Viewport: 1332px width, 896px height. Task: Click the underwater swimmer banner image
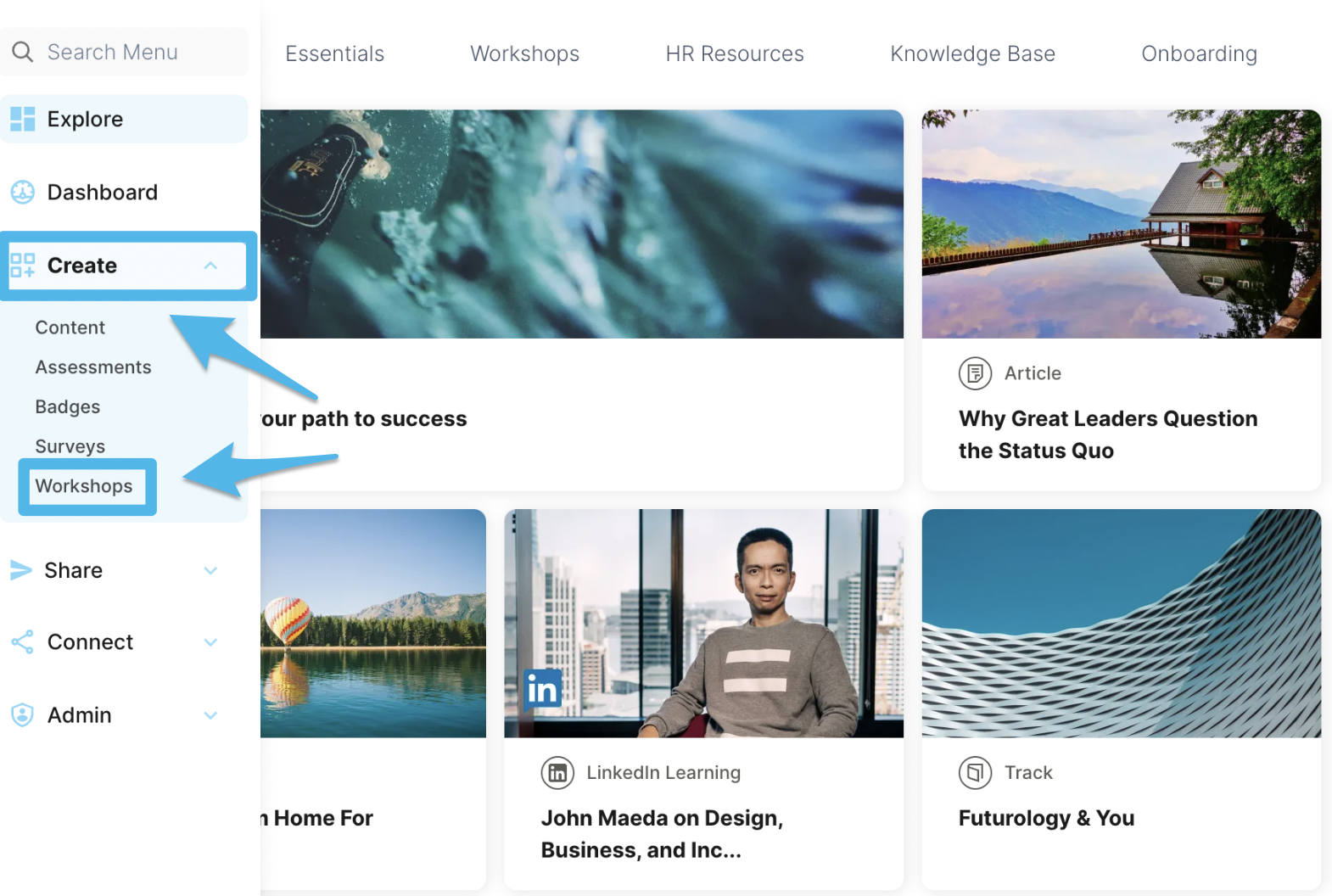582,224
